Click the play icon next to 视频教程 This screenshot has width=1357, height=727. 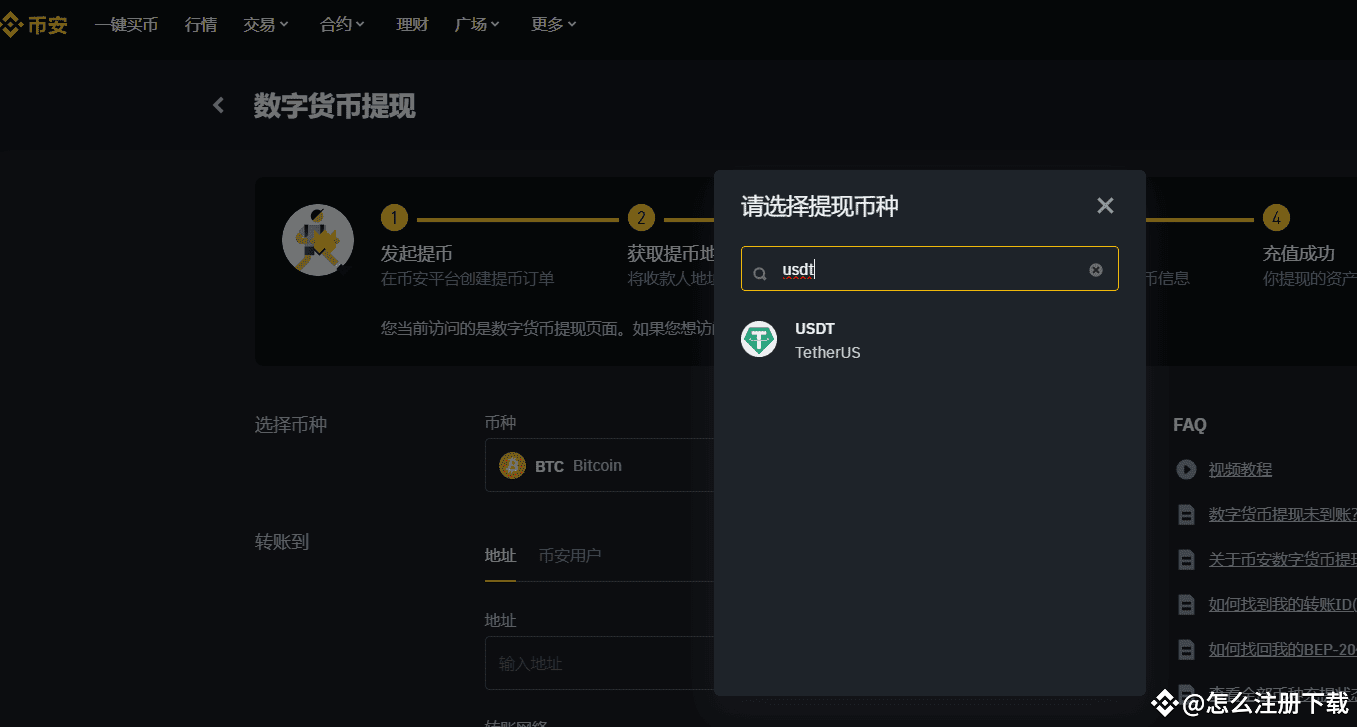click(1186, 469)
